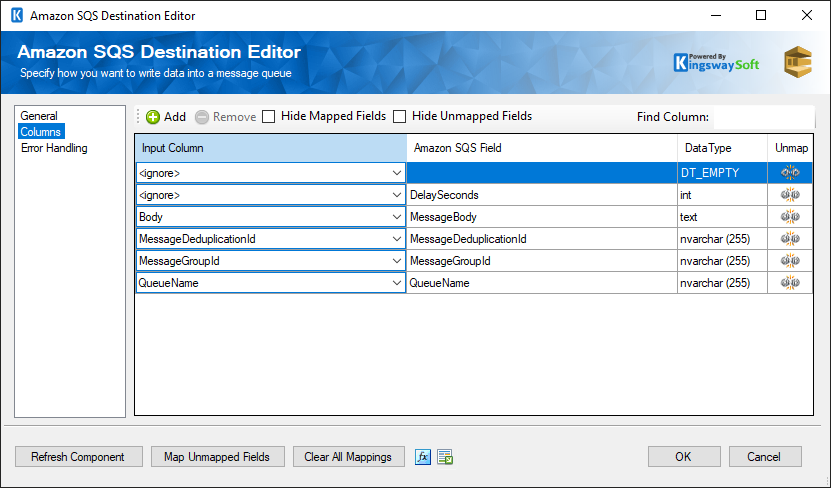Image resolution: width=831 pixels, height=488 pixels.
Task: Open the expression editor fx icon
Action: point(422,457)
